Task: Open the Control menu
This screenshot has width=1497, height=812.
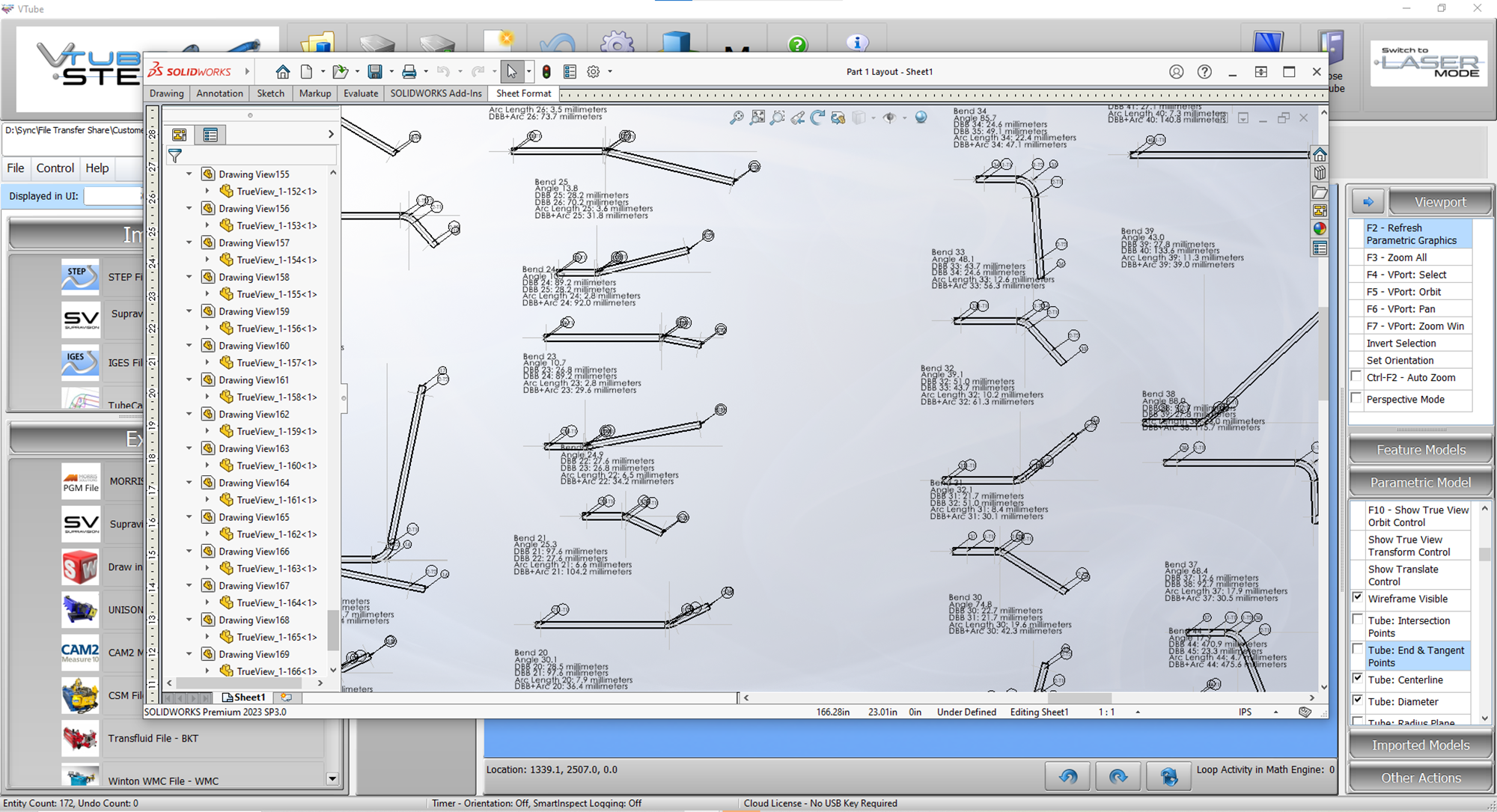Action: pyautogui.click(x=55, y=168)
